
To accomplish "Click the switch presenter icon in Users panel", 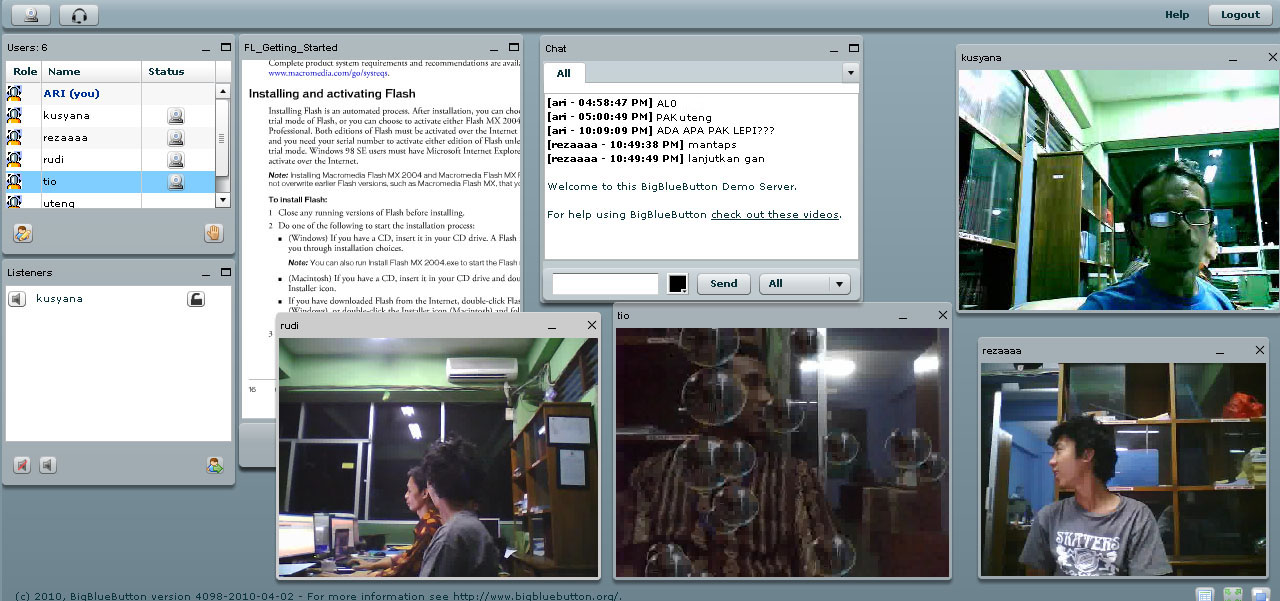I will coord(23,233).
